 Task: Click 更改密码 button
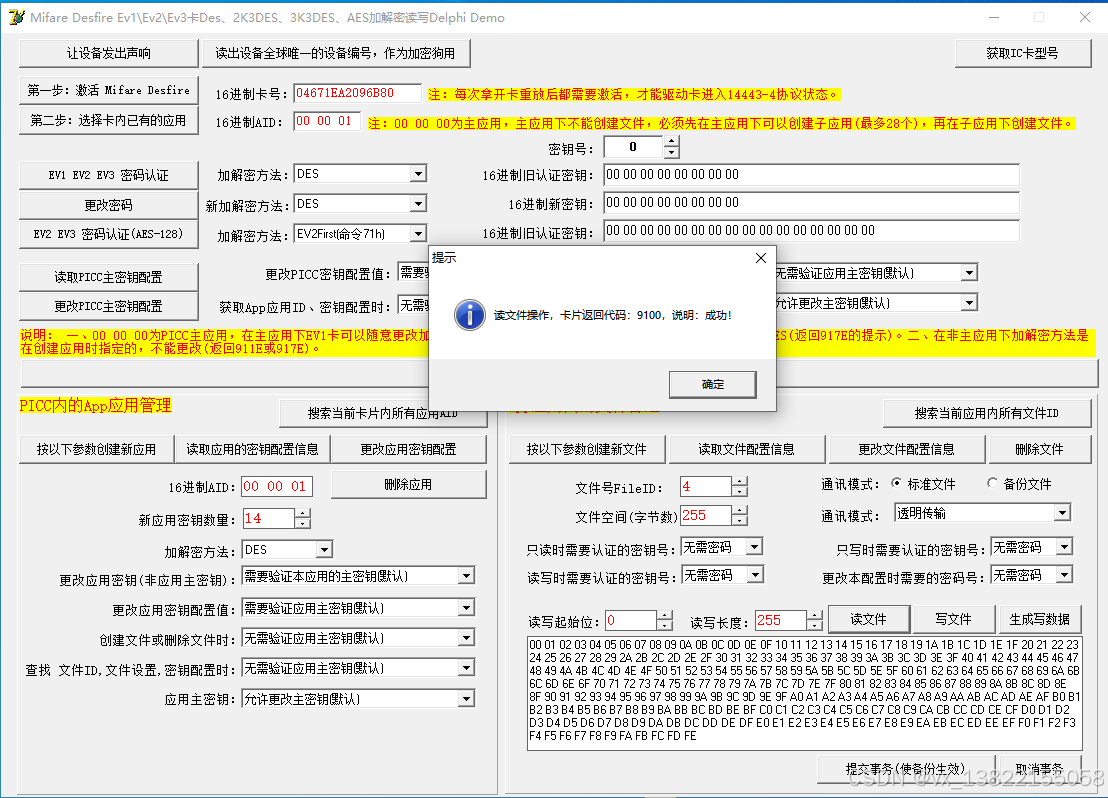(x=109, y=205)
